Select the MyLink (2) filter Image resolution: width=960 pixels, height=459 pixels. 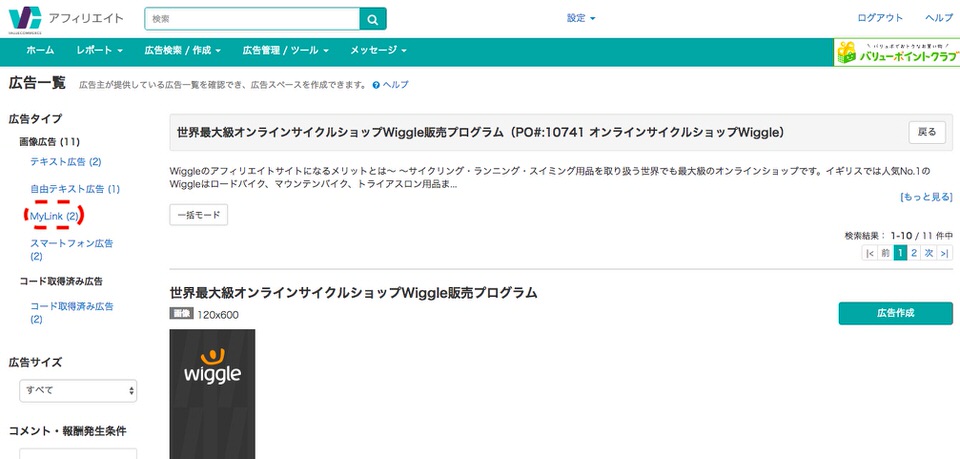tap(54, 216)
